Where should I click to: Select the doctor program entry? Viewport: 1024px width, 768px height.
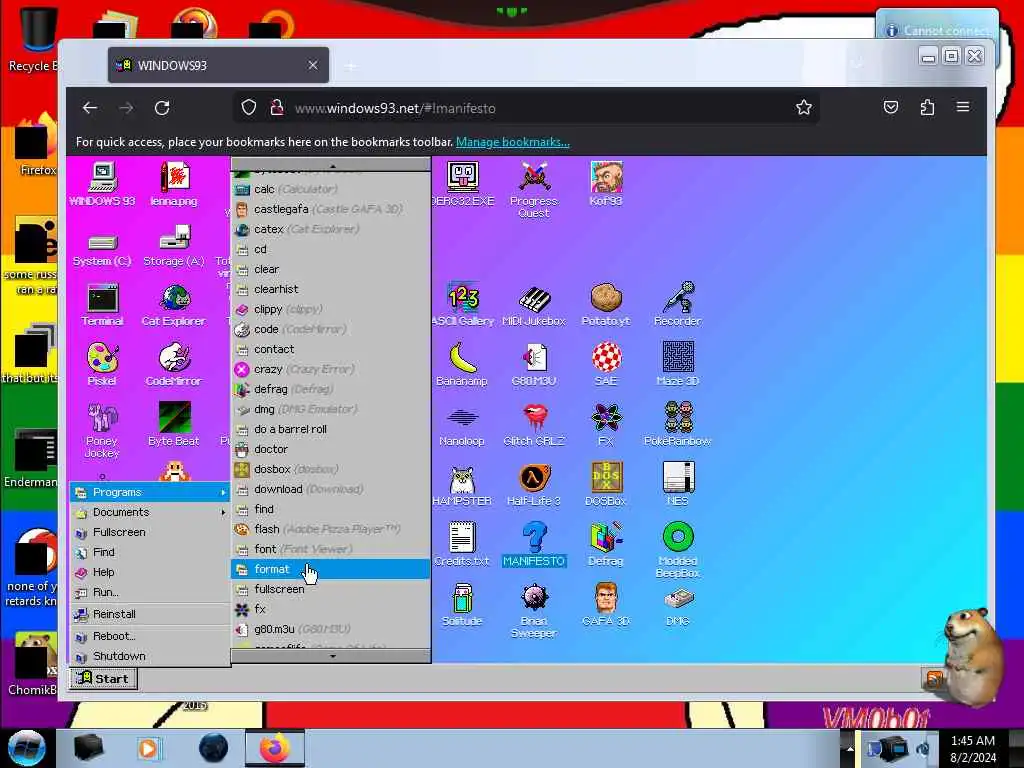click(330, 449)
